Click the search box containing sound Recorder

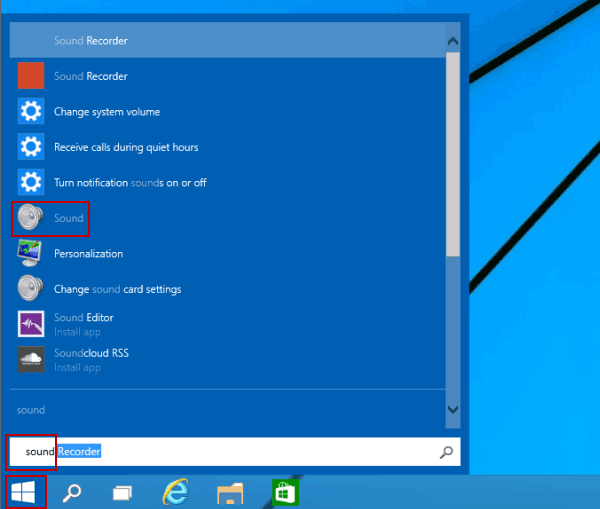pyautogui.click(x=235, y=452)
